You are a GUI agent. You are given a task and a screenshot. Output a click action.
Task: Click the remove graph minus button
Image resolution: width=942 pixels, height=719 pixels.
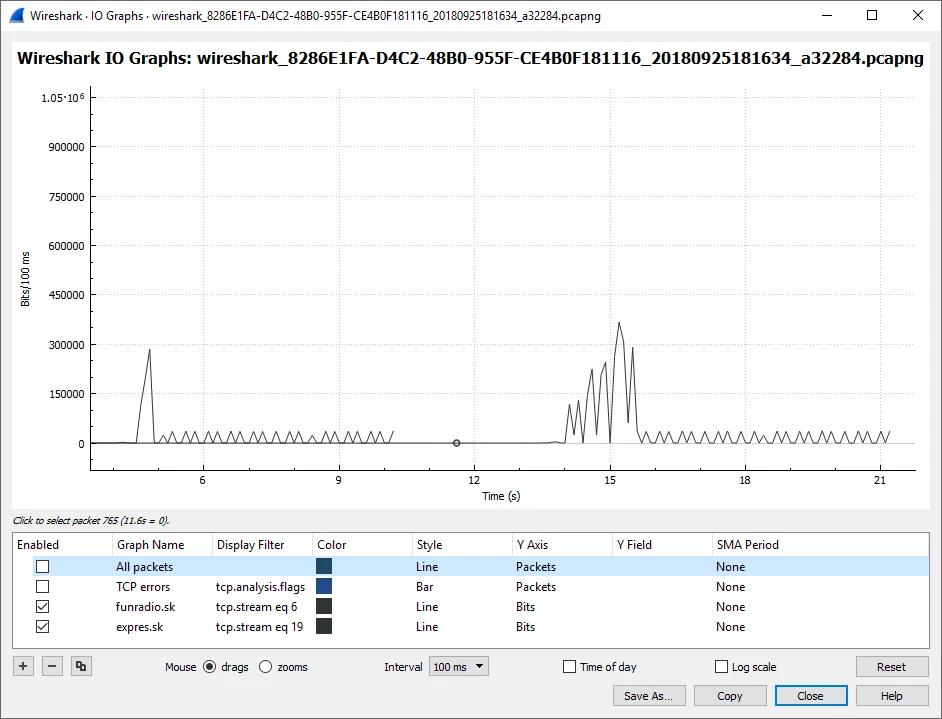coord(52,666)
